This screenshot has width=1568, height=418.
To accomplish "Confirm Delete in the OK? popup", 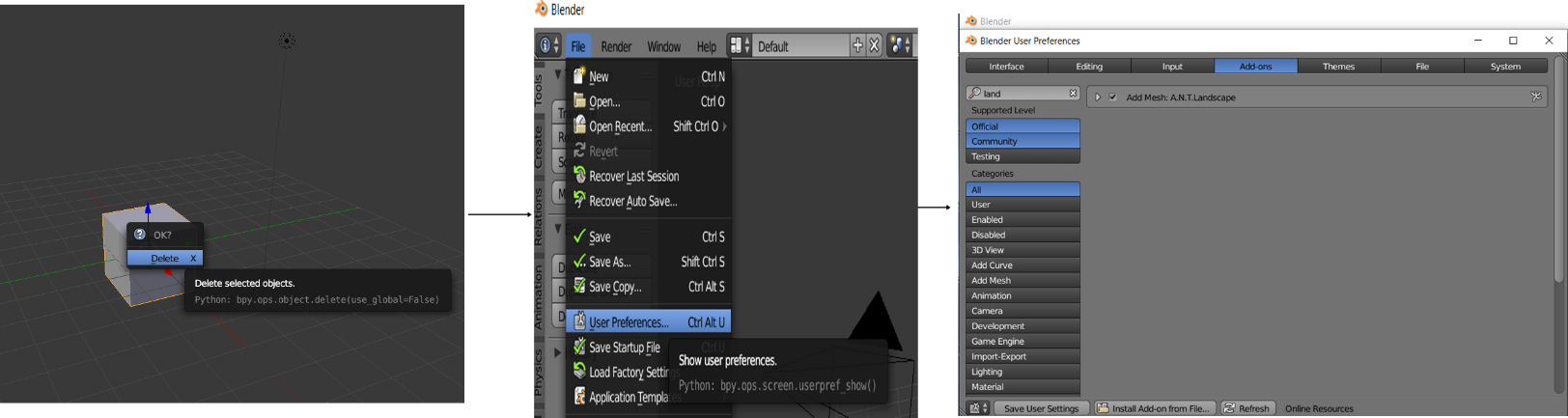I will point(164,258).
